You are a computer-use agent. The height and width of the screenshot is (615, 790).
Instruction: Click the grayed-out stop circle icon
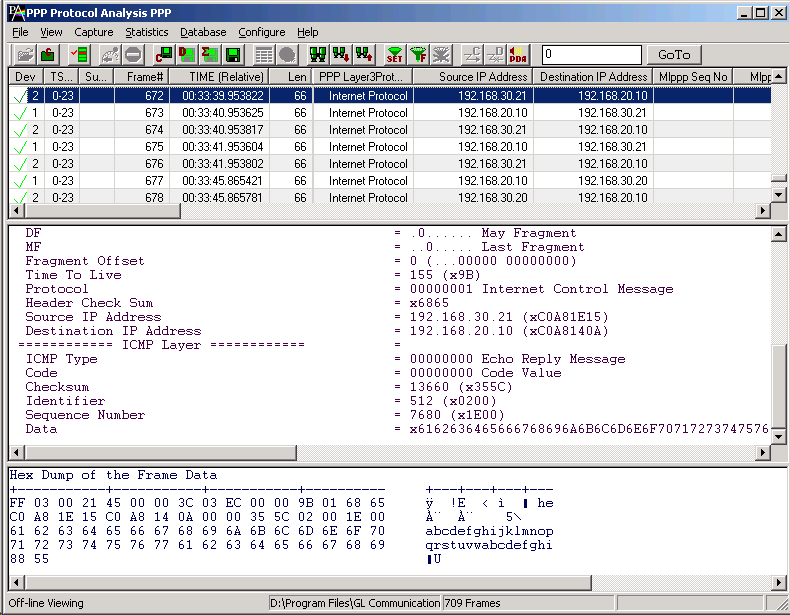[x=133, y=54]
